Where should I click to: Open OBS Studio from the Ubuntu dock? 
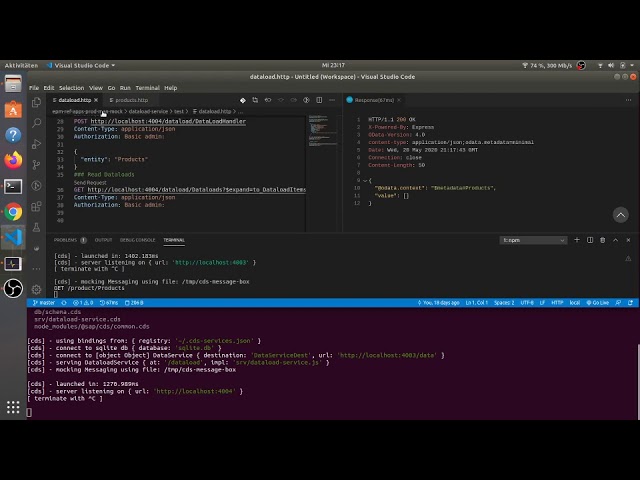[13, 289]
